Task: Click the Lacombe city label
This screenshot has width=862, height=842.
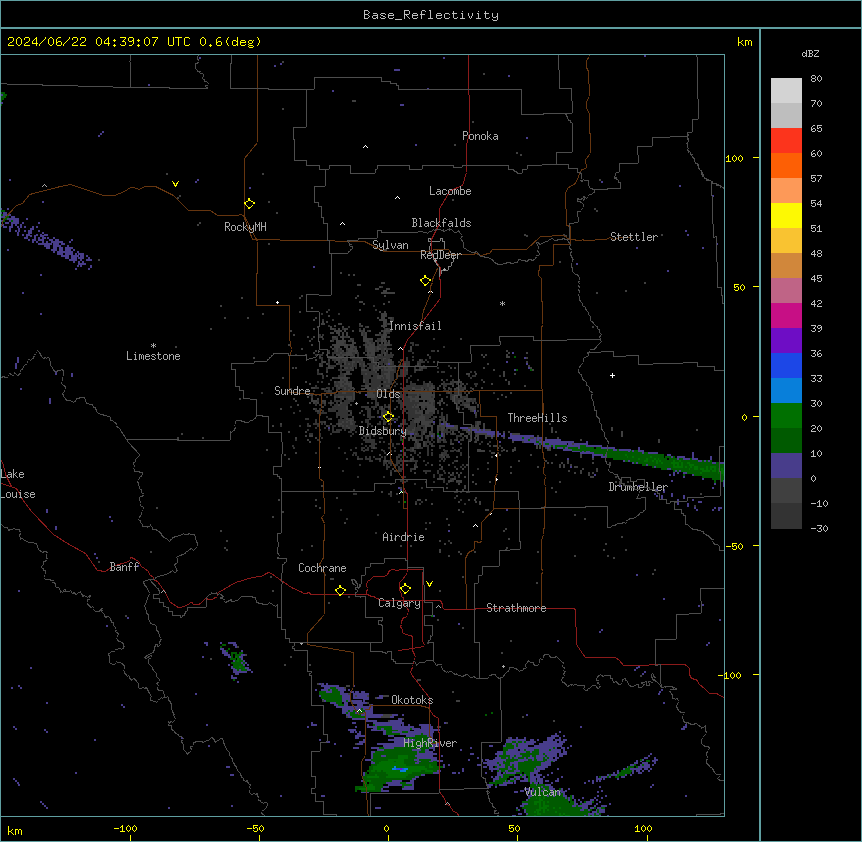Action: [x=450, y=191]
